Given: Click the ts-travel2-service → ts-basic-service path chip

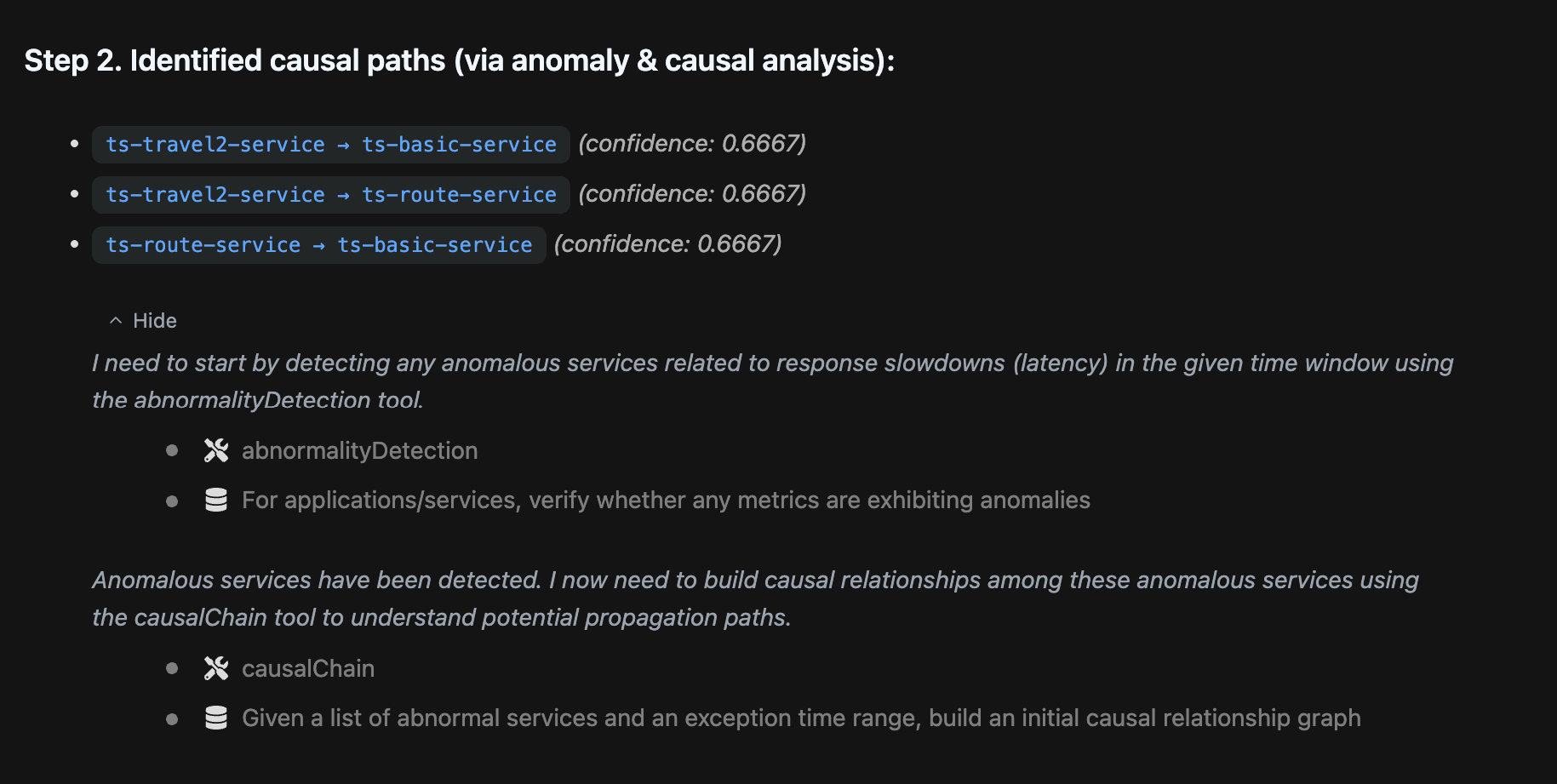Looking at the screenshot, I should point(330,145).
